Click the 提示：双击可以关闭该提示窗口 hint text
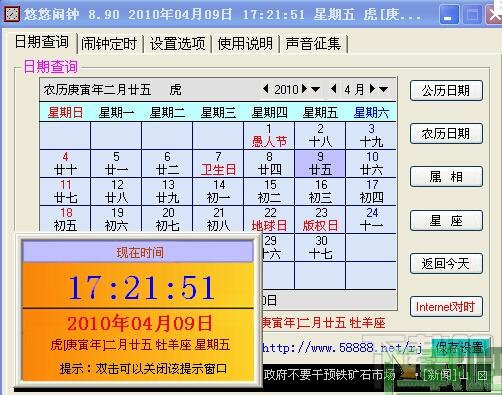Image resolution: width=502 pixels, height=395 pixels. [x=143, y=368]
